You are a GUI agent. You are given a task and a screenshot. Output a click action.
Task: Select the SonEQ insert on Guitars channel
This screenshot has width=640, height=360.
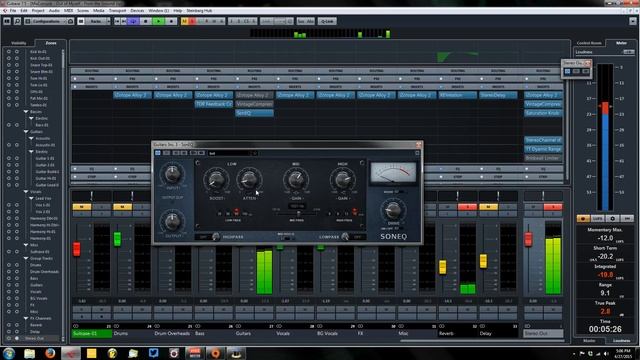(254, 113)
